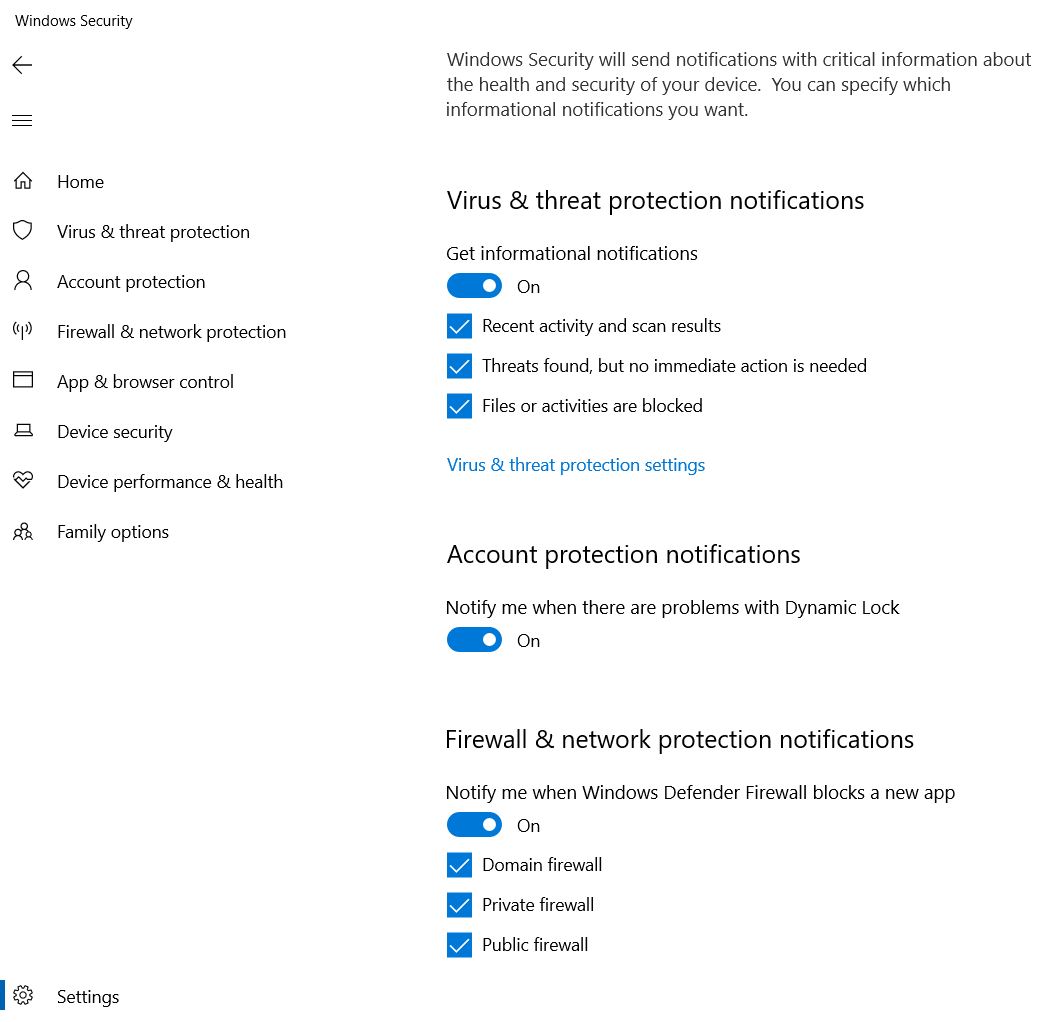The height and width of the screenshot is (1022, 1055).
Task: Uncheck Recent activity and scan results
Action: (x=459, y=326)
